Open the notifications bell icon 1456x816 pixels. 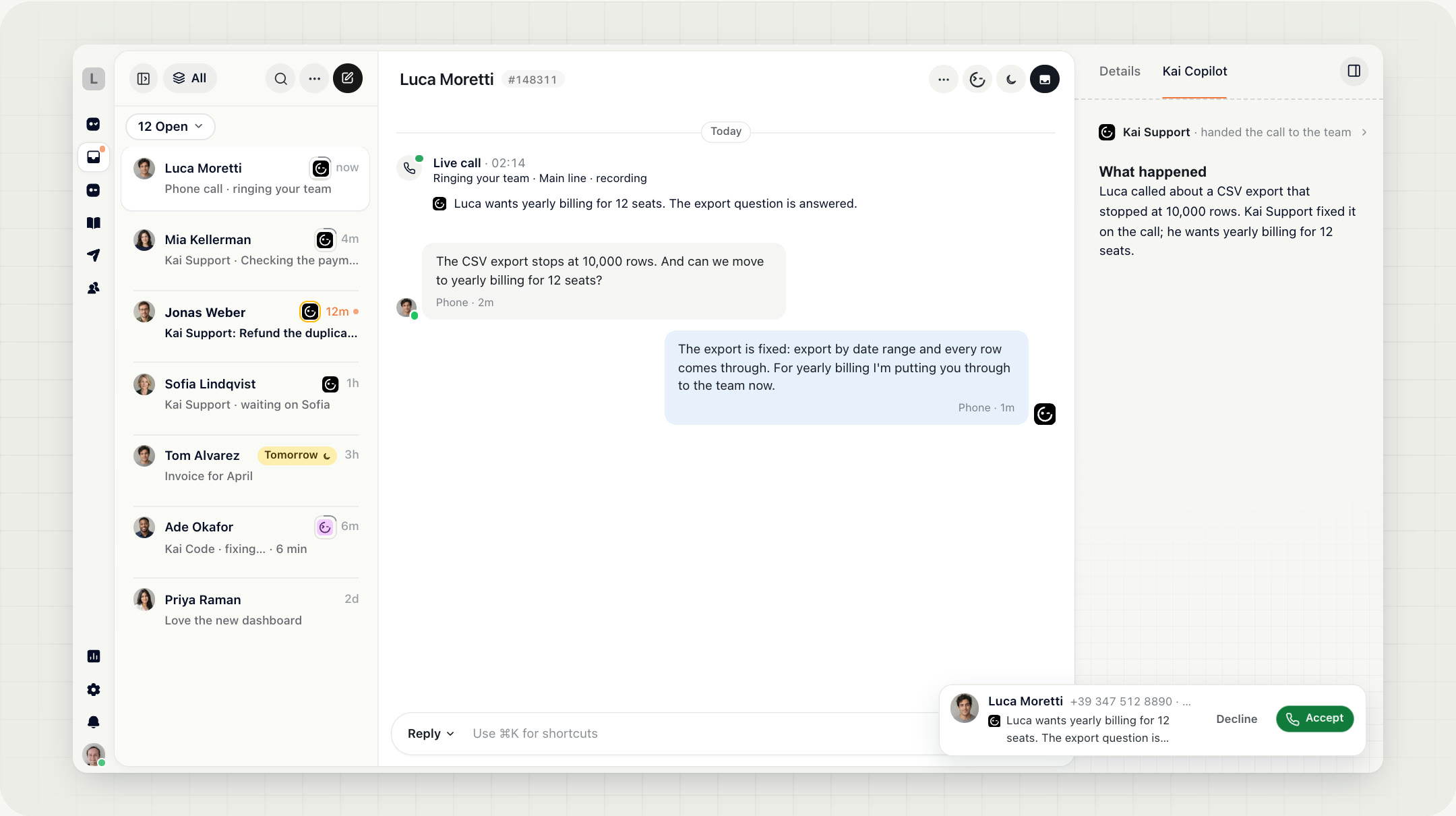(x=94, y=722)
